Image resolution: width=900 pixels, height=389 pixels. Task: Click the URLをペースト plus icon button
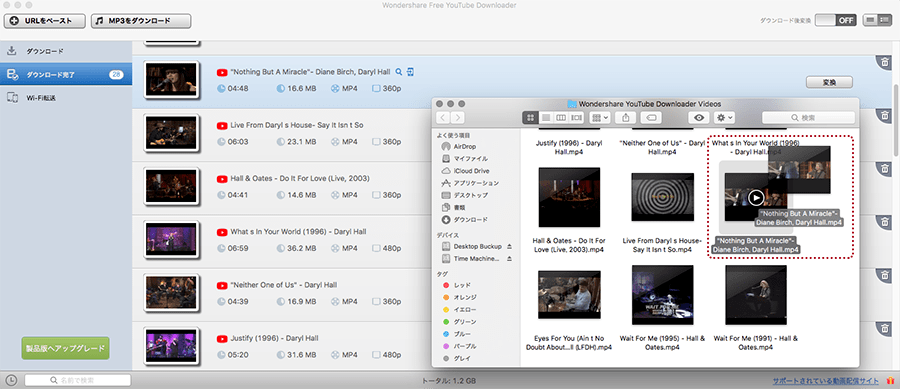coord(45,21)
